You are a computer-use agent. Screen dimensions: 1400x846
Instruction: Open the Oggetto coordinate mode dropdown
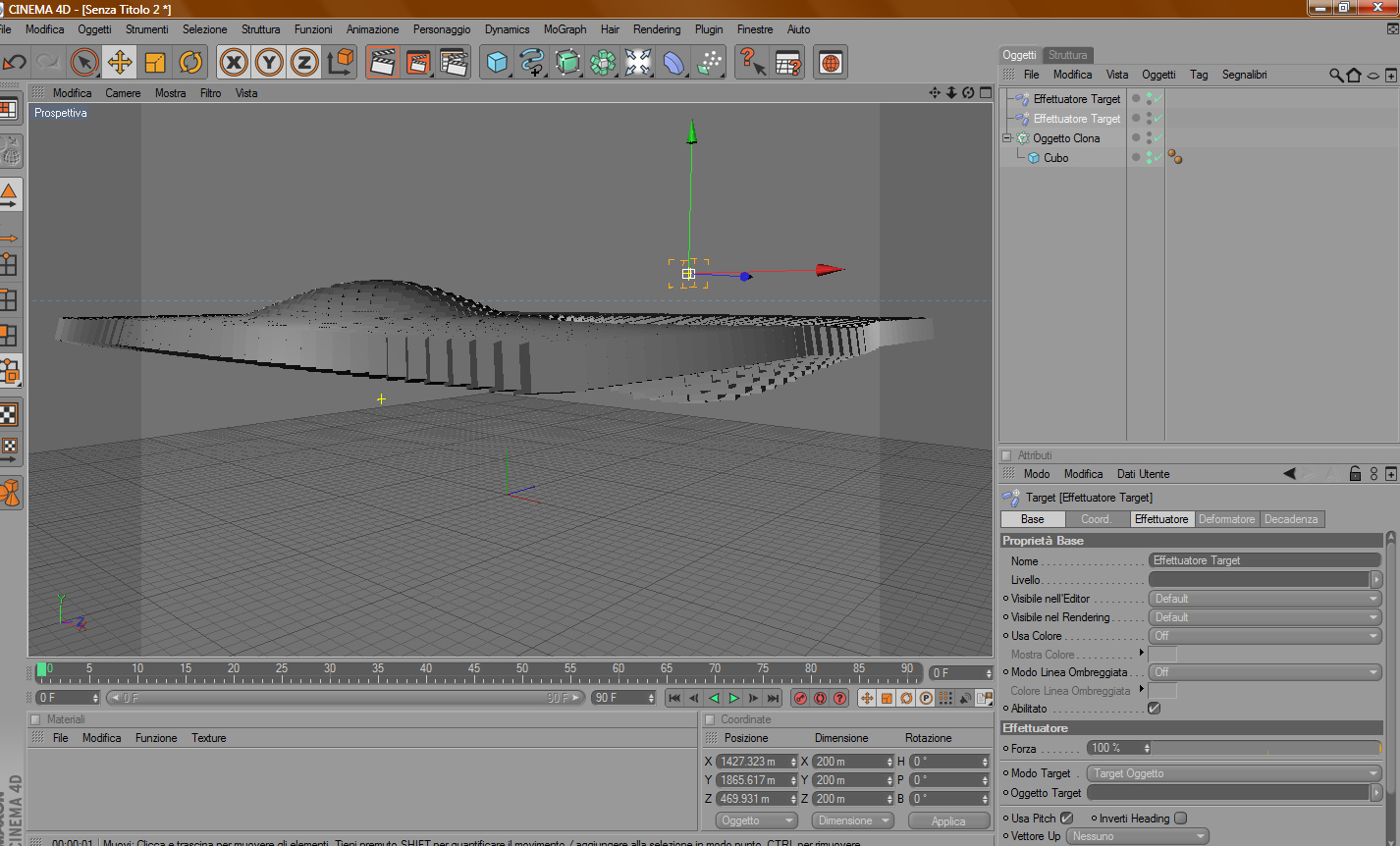pyautogui.click(x=756, y=820)
